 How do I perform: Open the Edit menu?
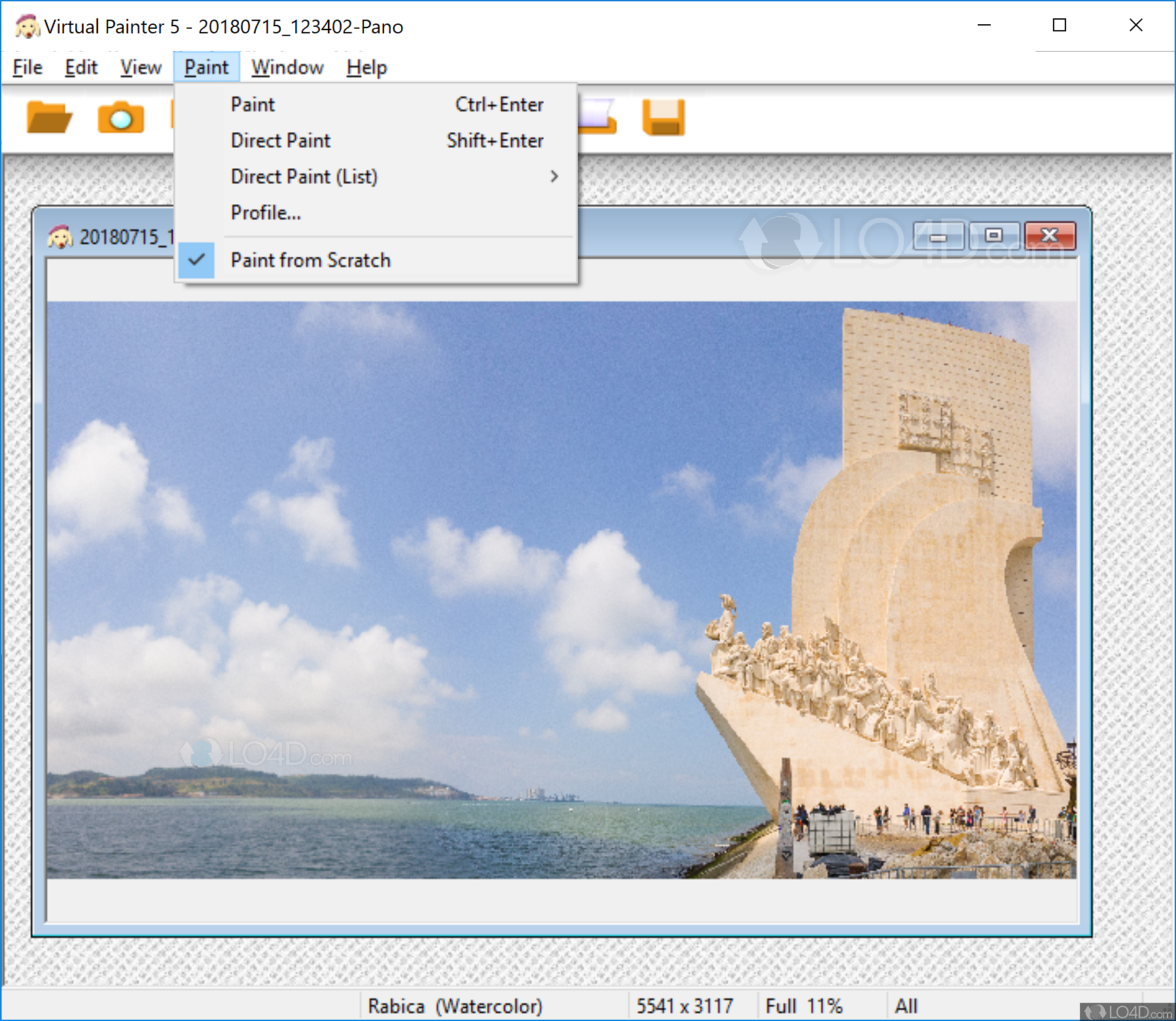click(80, 66)
